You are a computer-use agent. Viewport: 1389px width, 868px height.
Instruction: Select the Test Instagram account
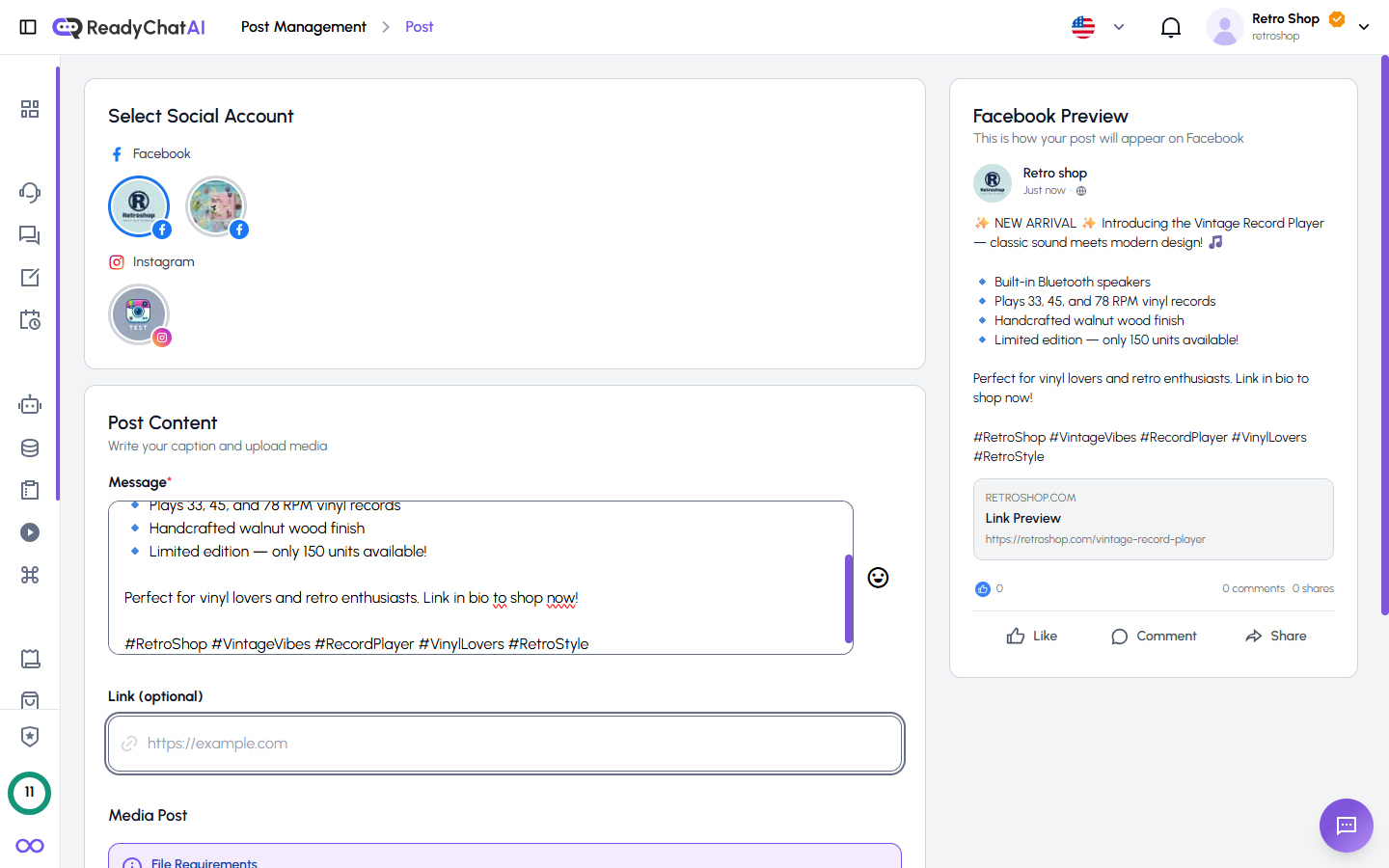[x=139, y=314]
